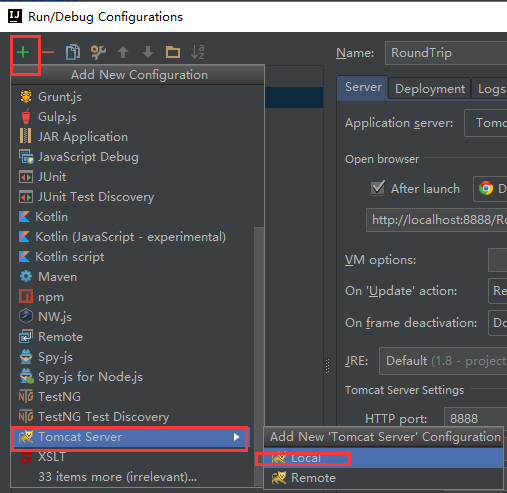This screenshot has width=507, height=493.
Task: Choose NW.js configuration type
Action: (x=132, y=317)
